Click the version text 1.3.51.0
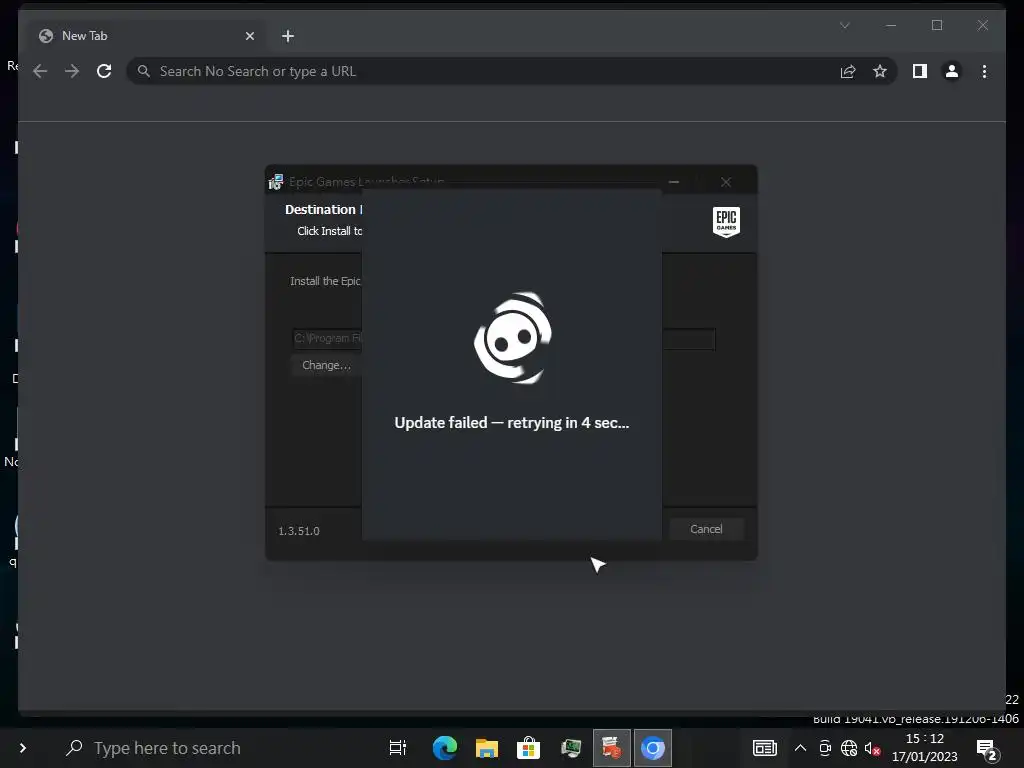Image resolution: width=1024 pixels, height=768 pixels. 299,531
